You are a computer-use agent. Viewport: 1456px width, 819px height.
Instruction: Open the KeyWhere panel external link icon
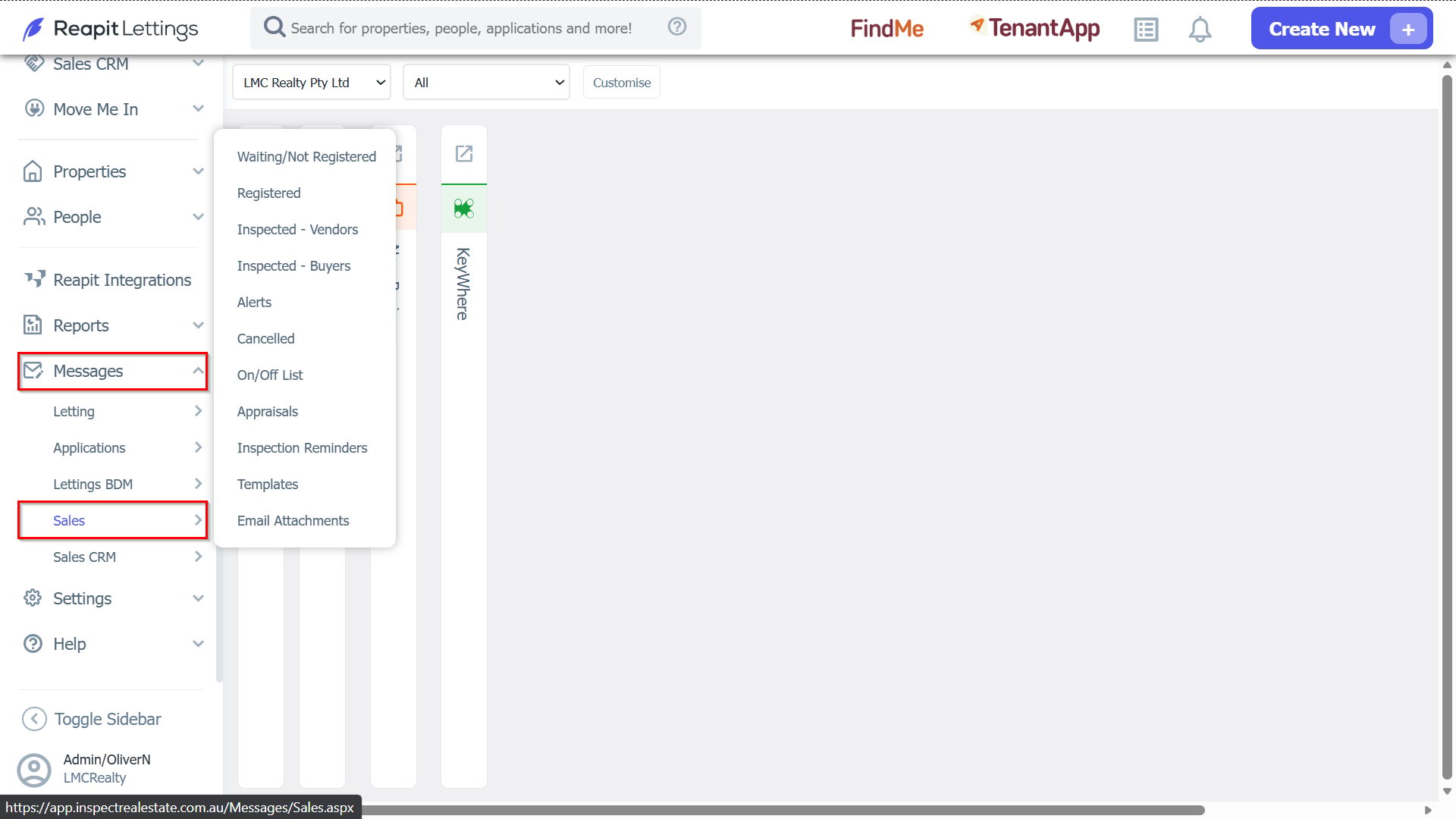[x=464, y=154]
